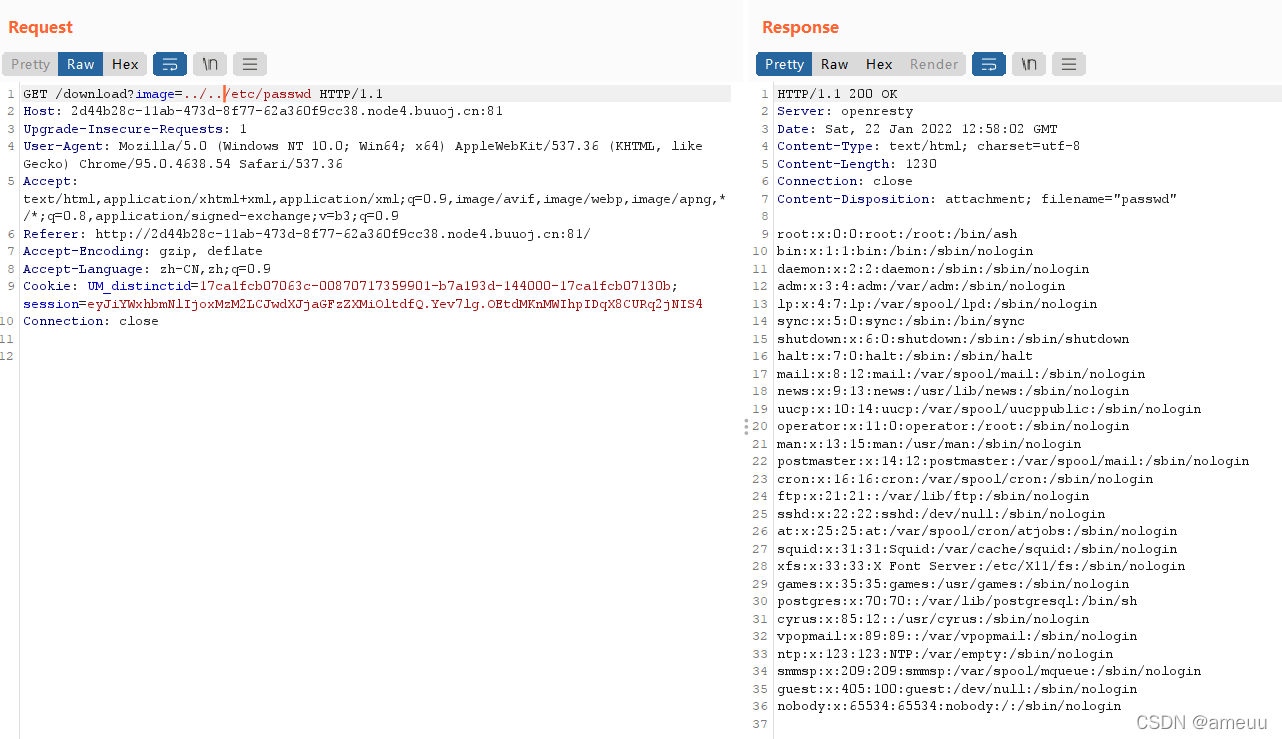The height and width of the screenshot is (739, 1282).
Task: Click the Accept-Encoding: gzip, deflate line
Action: coord(143,251)
